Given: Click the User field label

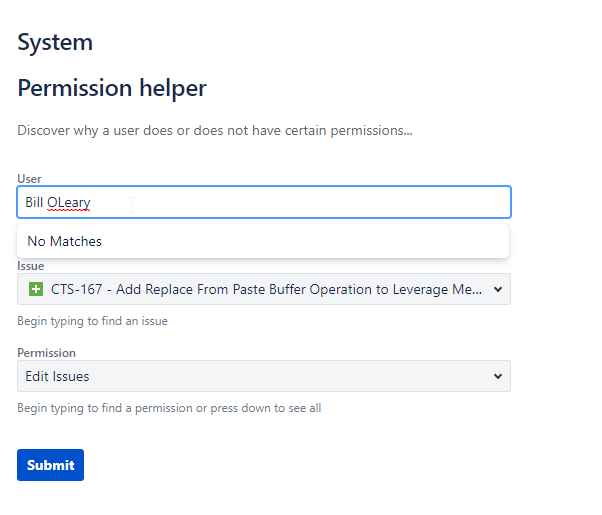Looking at the screenshot, I should pyautogui.click(x=29, y=179).
